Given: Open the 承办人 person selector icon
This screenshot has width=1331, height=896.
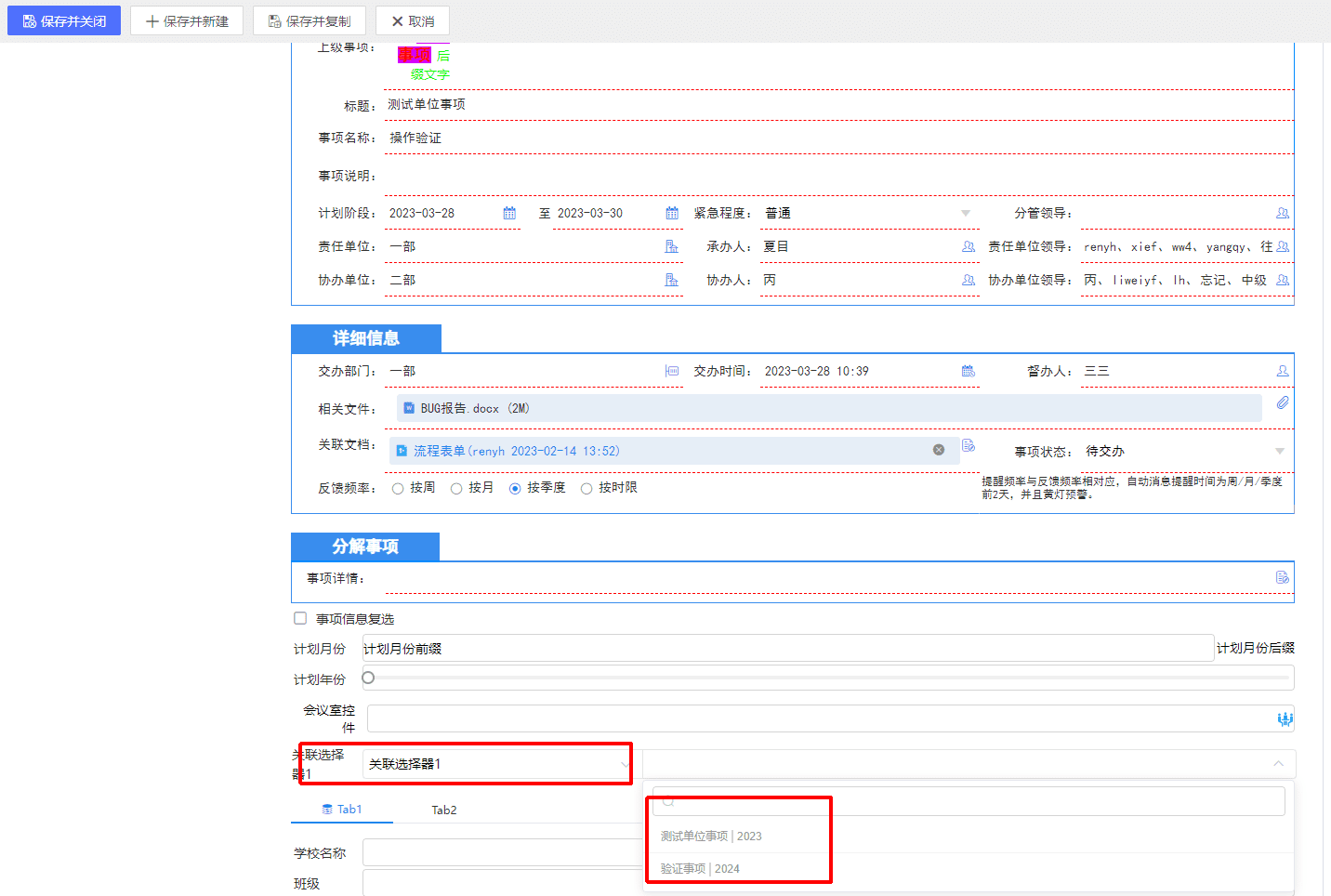Looking at the screenshot, I should (969, 246).
